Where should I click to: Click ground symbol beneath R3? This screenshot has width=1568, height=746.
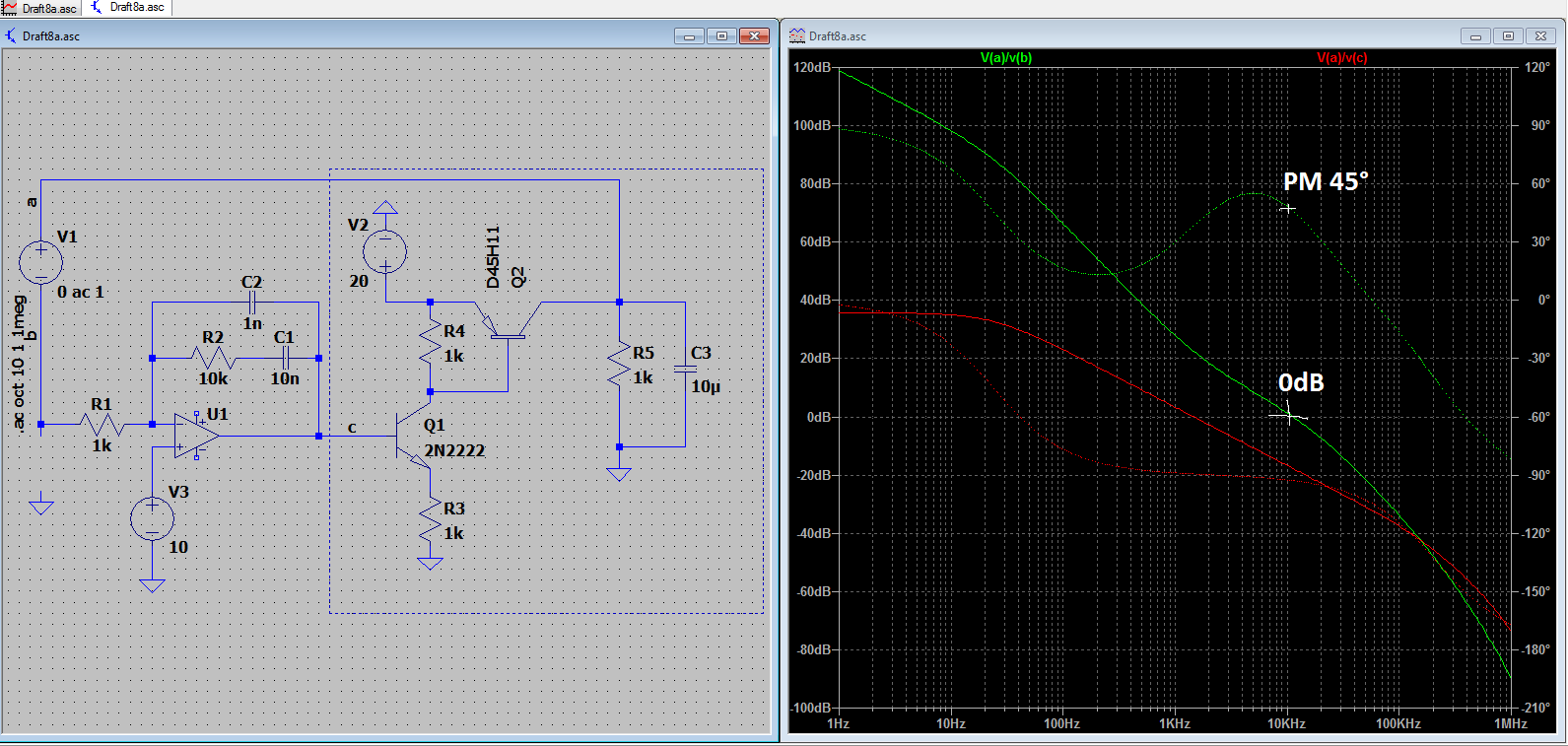click(x=430, y=564)
